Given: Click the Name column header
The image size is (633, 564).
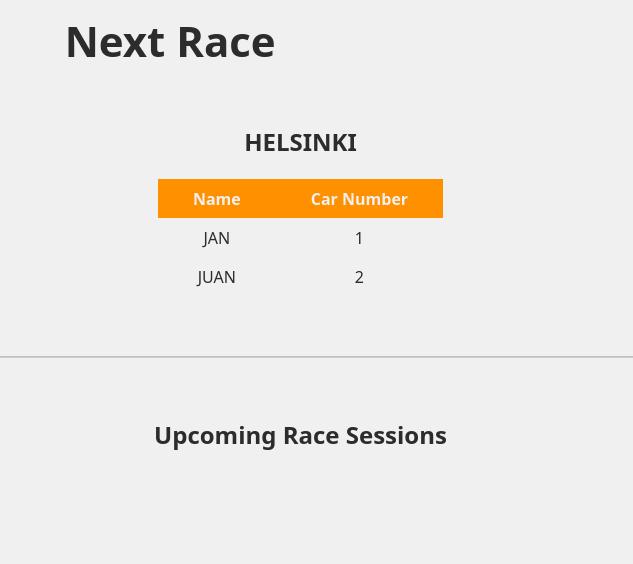Looking at the screenshot, I should click(217, 199).
